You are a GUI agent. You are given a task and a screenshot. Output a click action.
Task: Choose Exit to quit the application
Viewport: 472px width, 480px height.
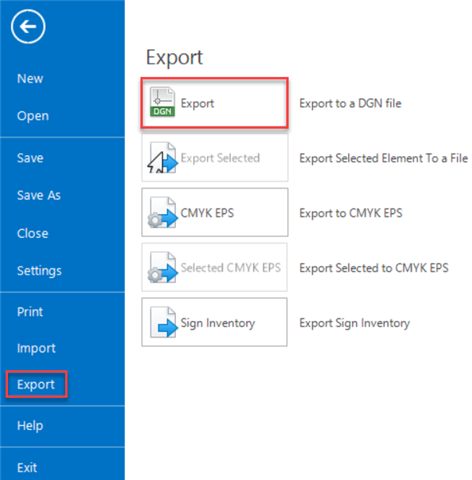pos(27,468)
